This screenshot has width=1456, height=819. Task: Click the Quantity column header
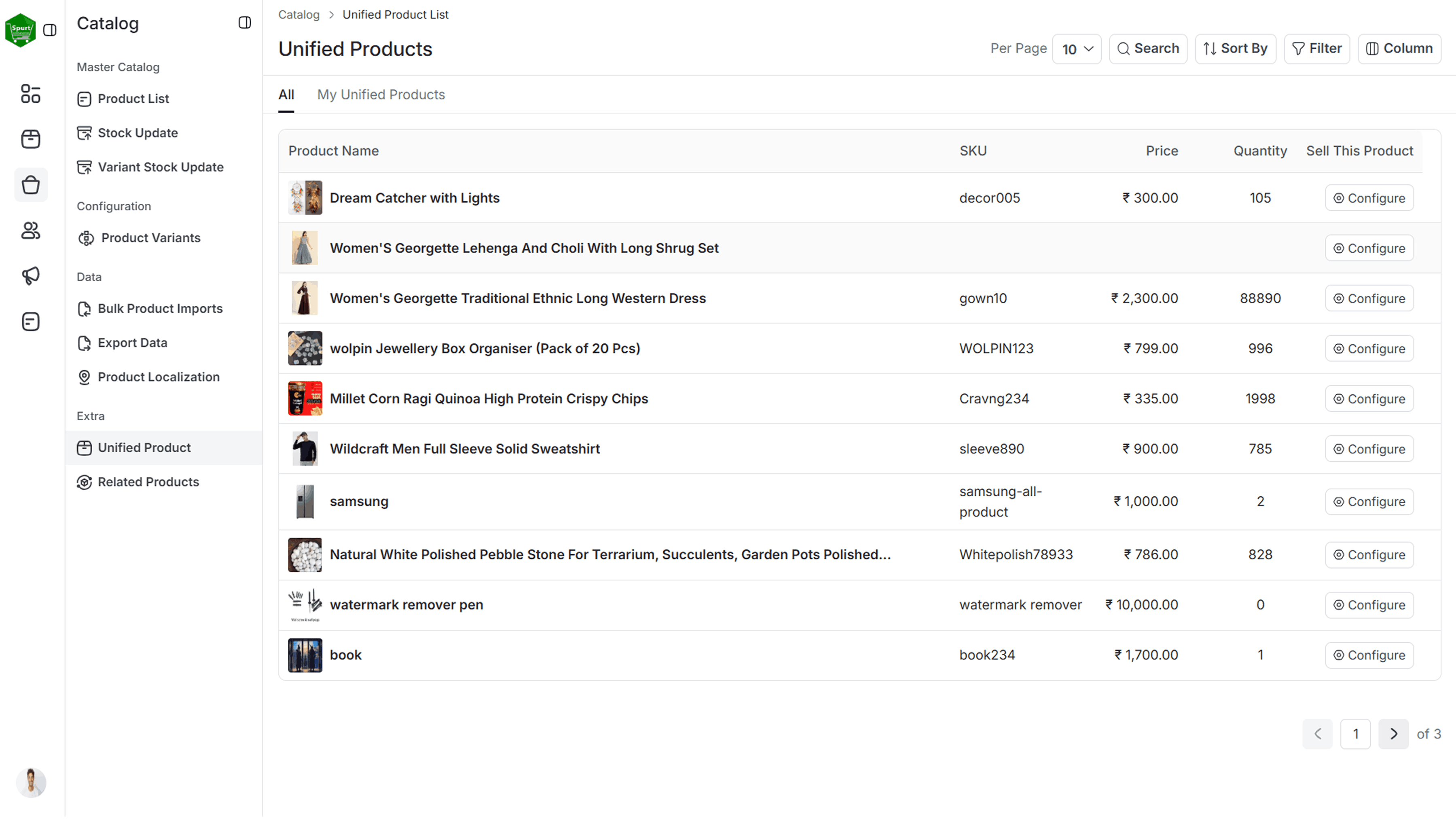coord(1260,151)
